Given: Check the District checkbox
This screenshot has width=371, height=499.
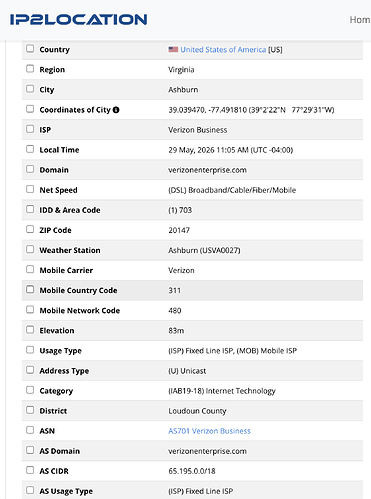Looking at the screenshot, I should click(x=30, y=410).
